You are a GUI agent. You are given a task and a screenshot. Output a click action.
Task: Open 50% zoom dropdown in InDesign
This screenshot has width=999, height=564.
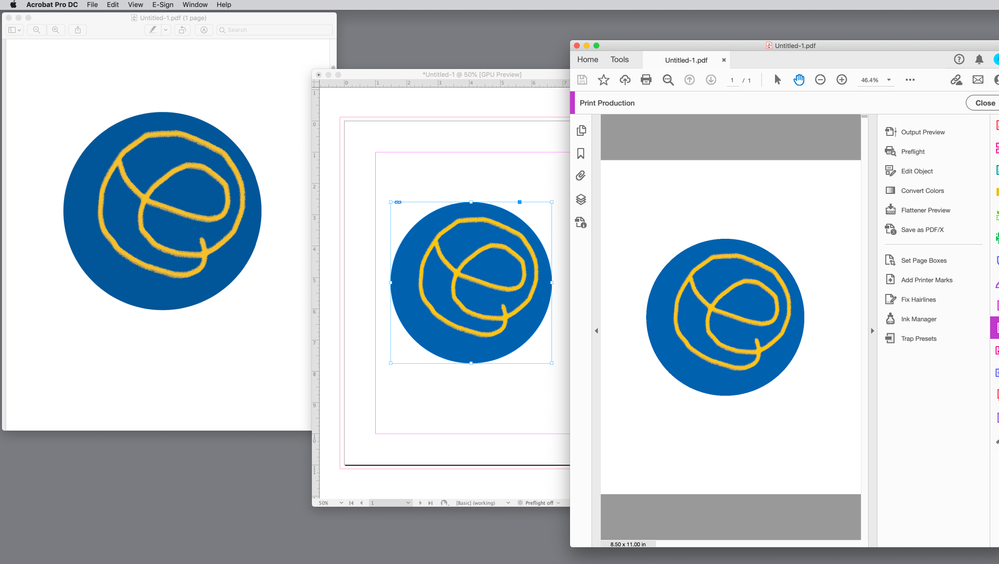pyautogui.click(x=341, y=503)
